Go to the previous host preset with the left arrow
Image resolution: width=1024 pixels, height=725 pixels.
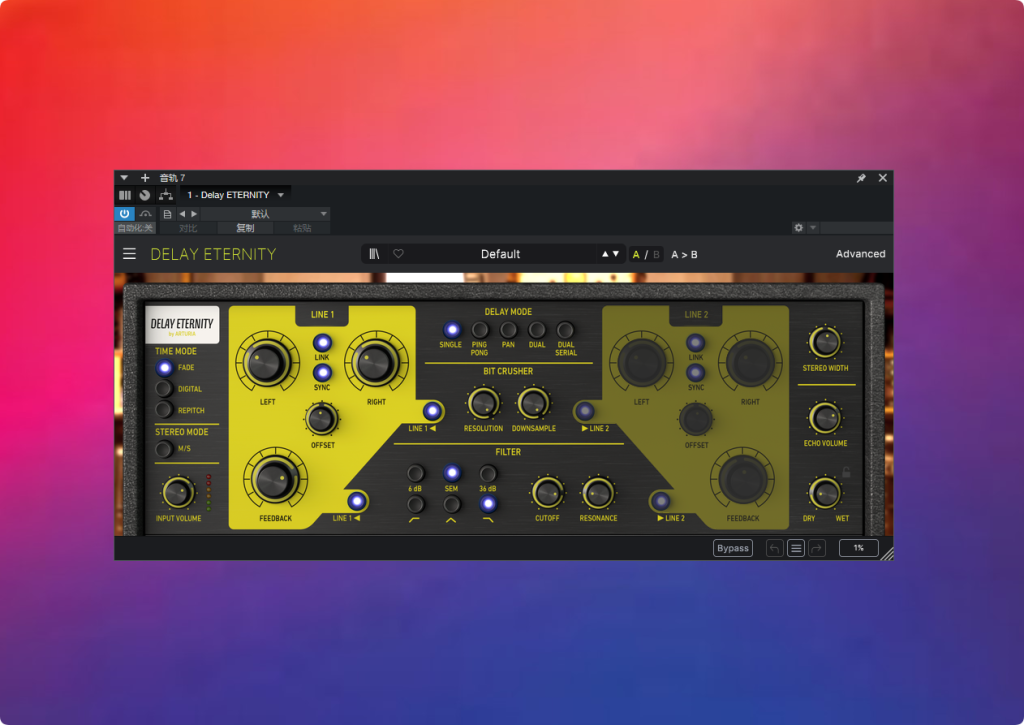click(182, 214)
